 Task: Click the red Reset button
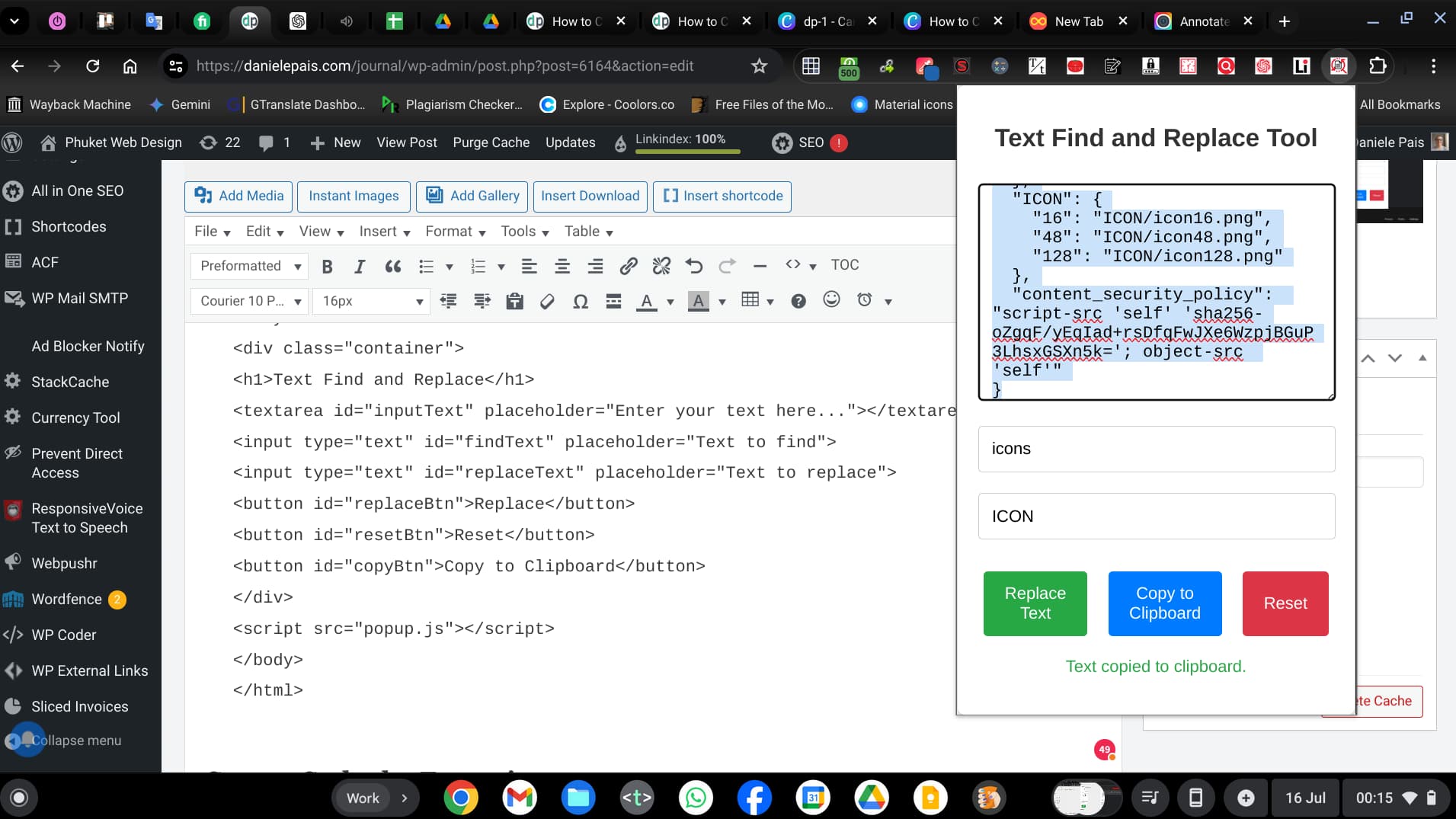click(1285, 603)
